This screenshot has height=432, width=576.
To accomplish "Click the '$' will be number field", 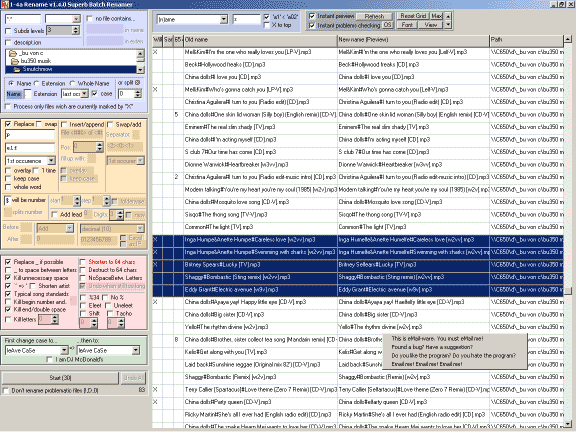I will point(7,201).
